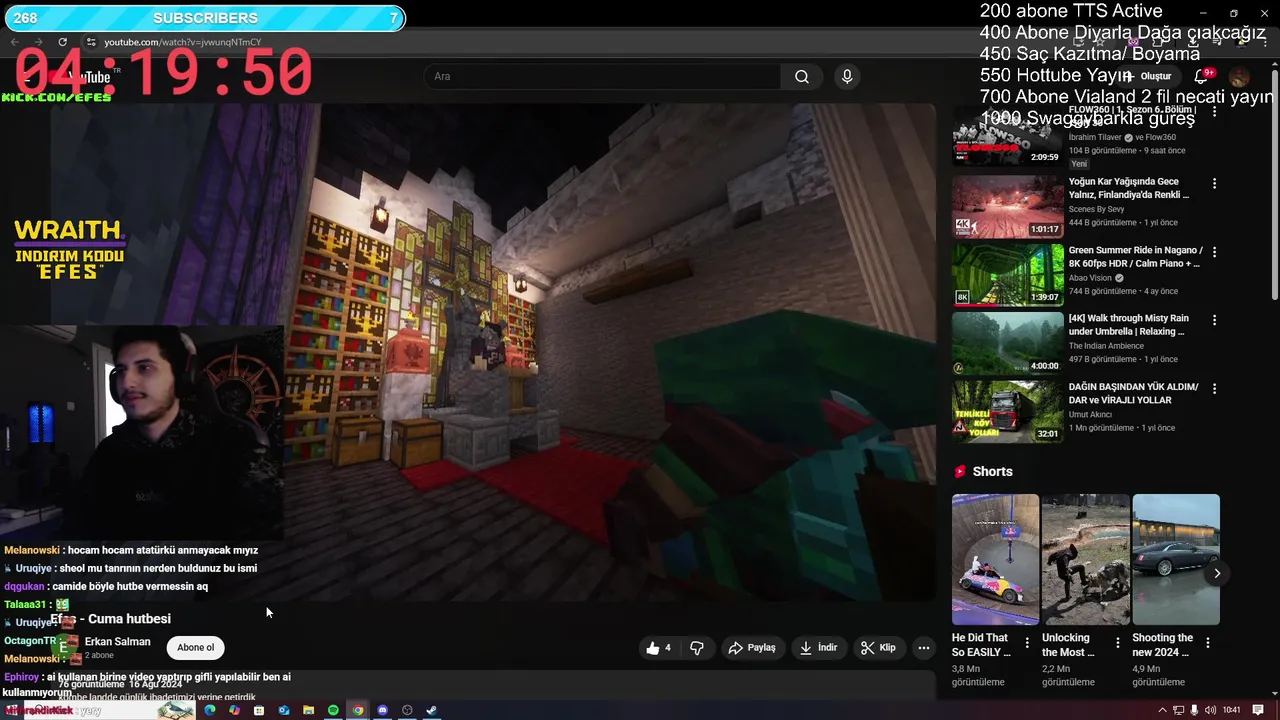
Task: Open 'He Did That So EASILY' short thumbnail
Action: point(995,559)
